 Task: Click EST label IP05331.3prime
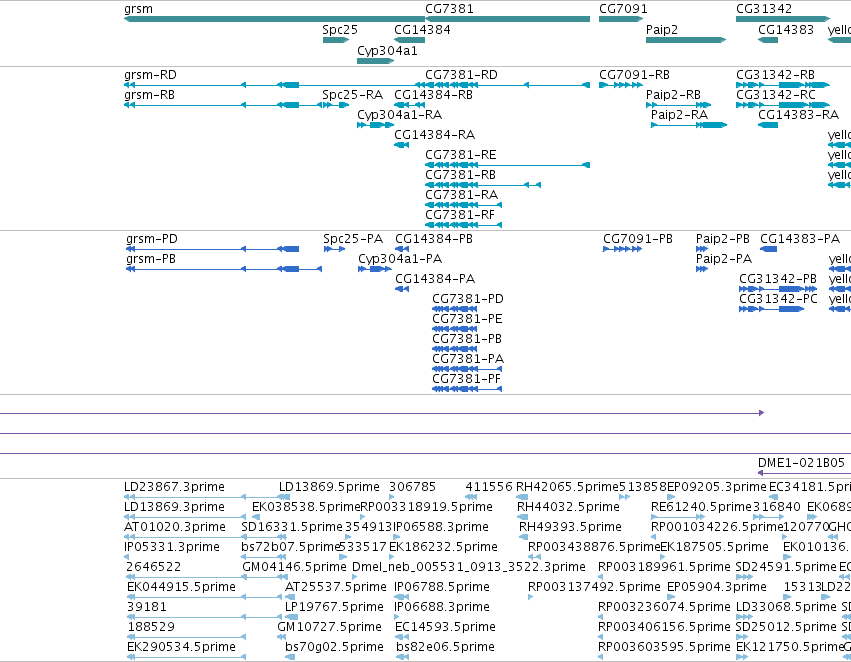pos(172,547)
